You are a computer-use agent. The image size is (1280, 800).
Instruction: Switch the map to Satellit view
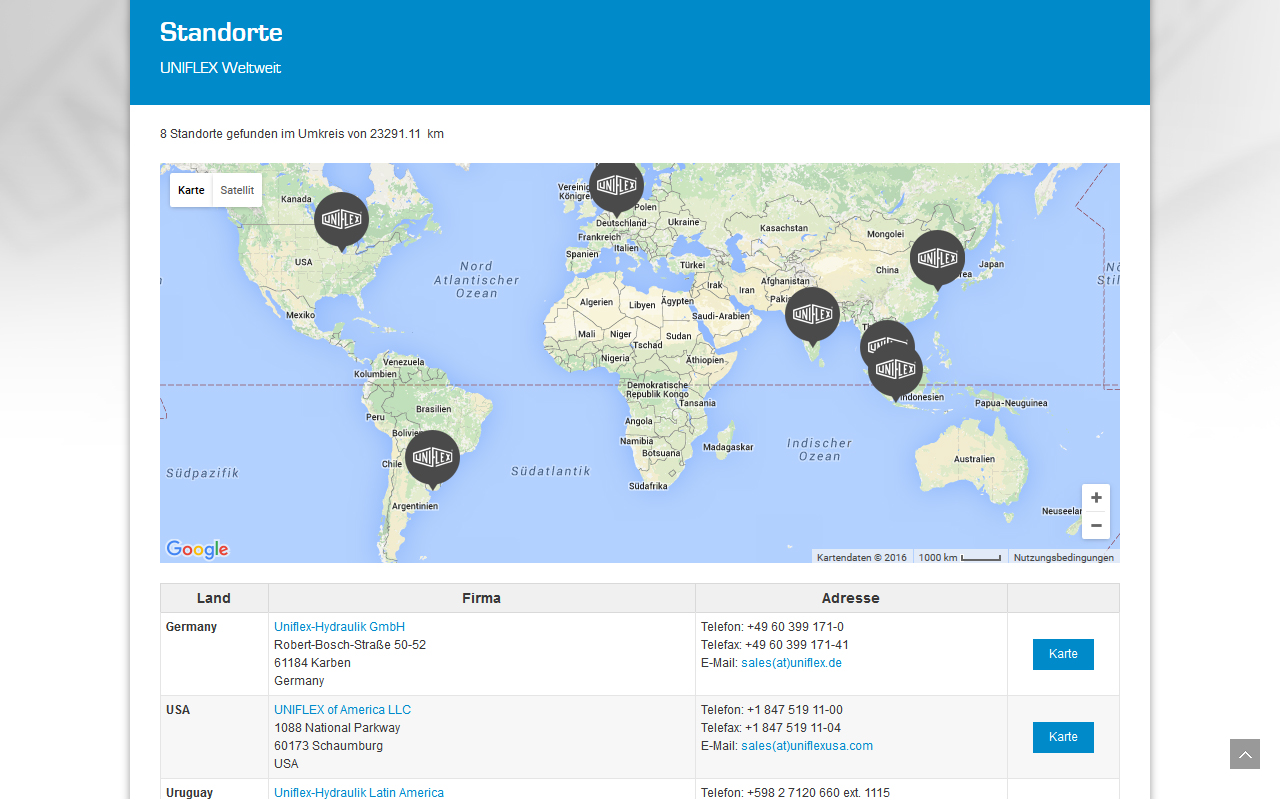237,190
